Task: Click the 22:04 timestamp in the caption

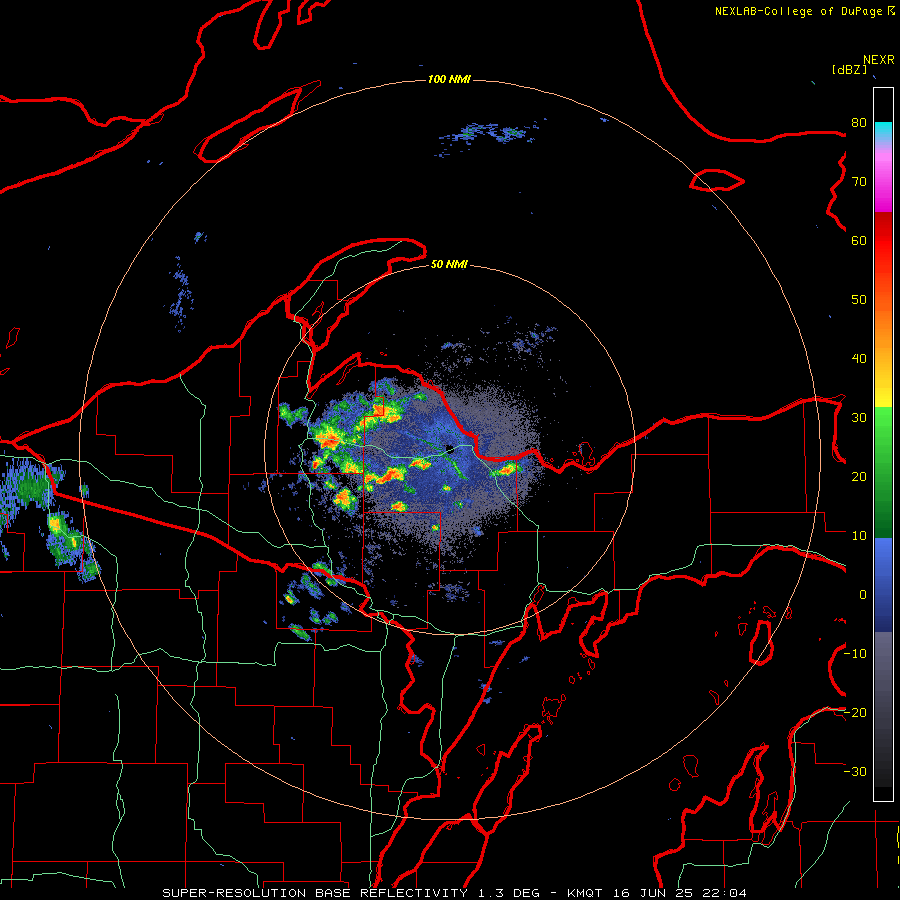Action: [726, 893]
